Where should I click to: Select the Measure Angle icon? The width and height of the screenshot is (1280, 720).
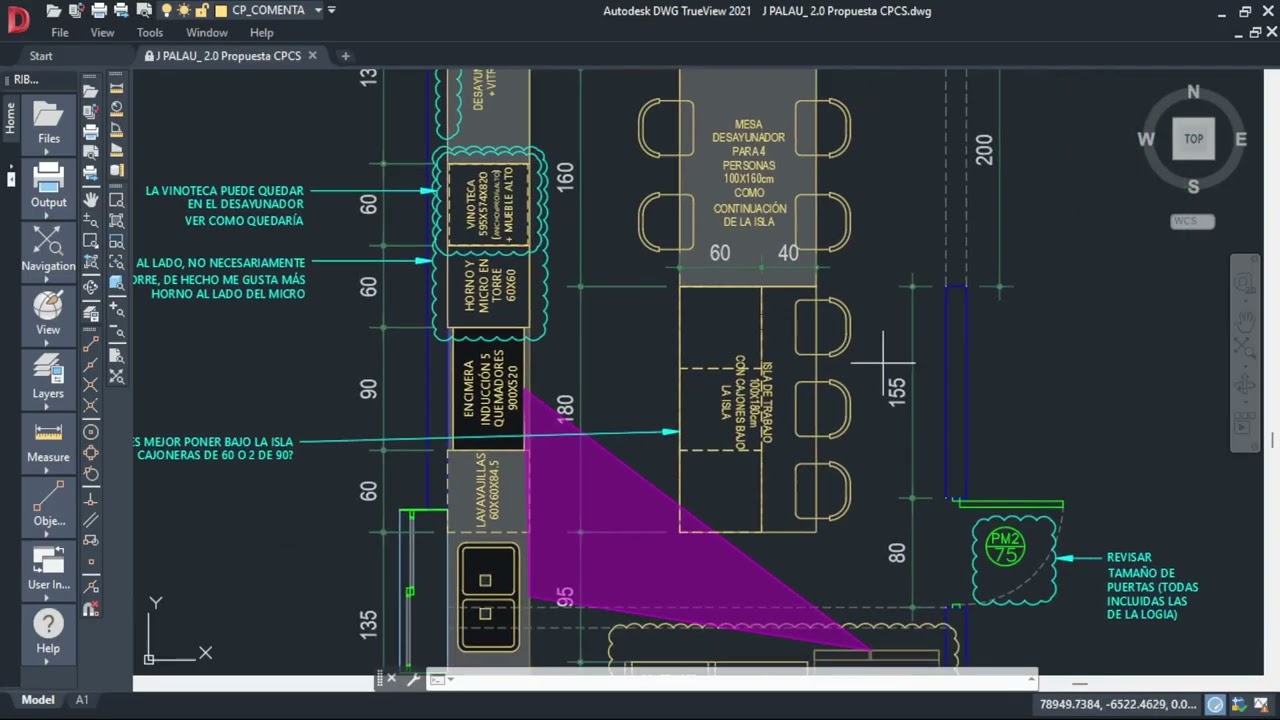pyautogui.click(x=116, y=129)
